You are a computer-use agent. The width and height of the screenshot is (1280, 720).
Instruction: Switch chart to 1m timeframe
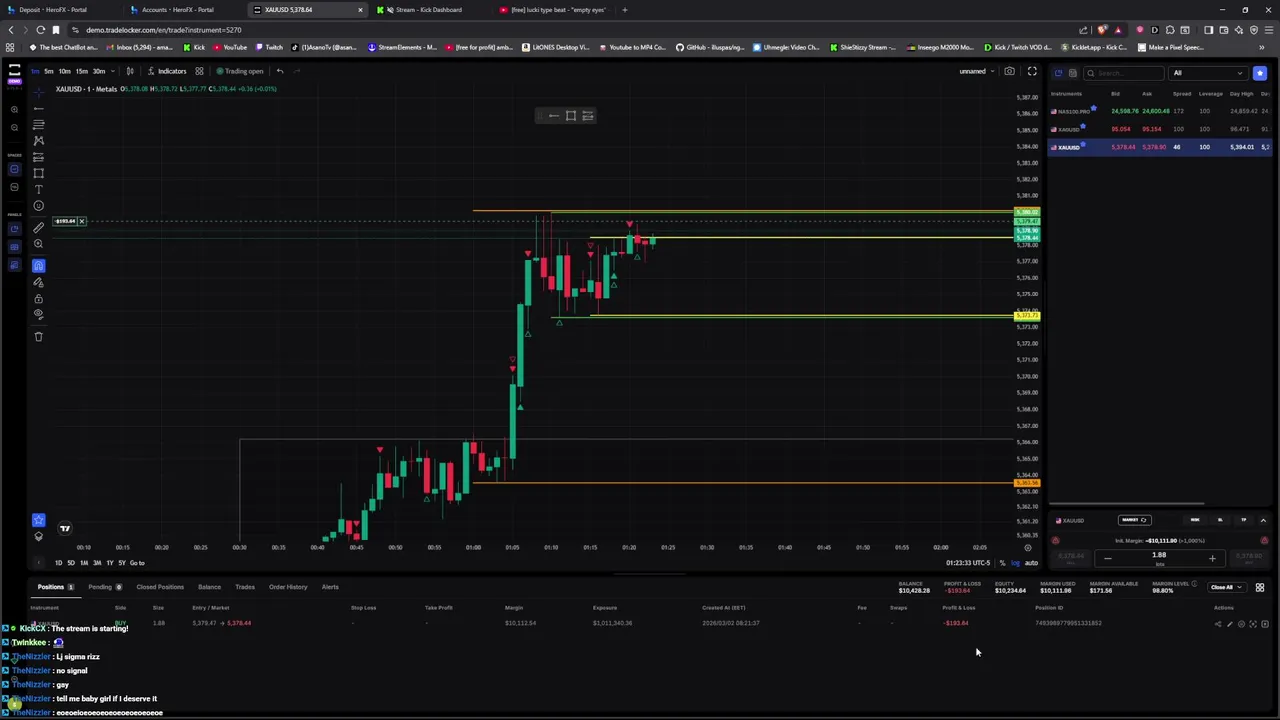(35, 71)
